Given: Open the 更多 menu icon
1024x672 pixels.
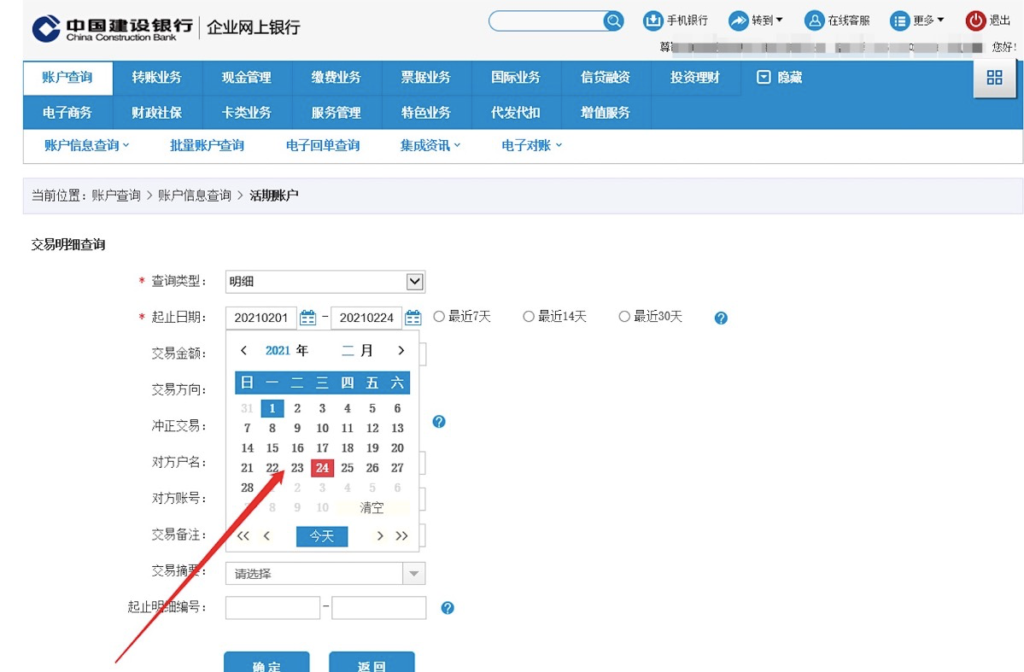Looking at the screenshot, I should click(x=899, y=21).
